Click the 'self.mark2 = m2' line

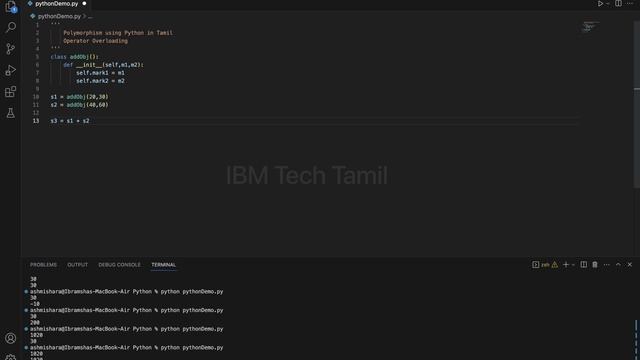click(100, 81)
